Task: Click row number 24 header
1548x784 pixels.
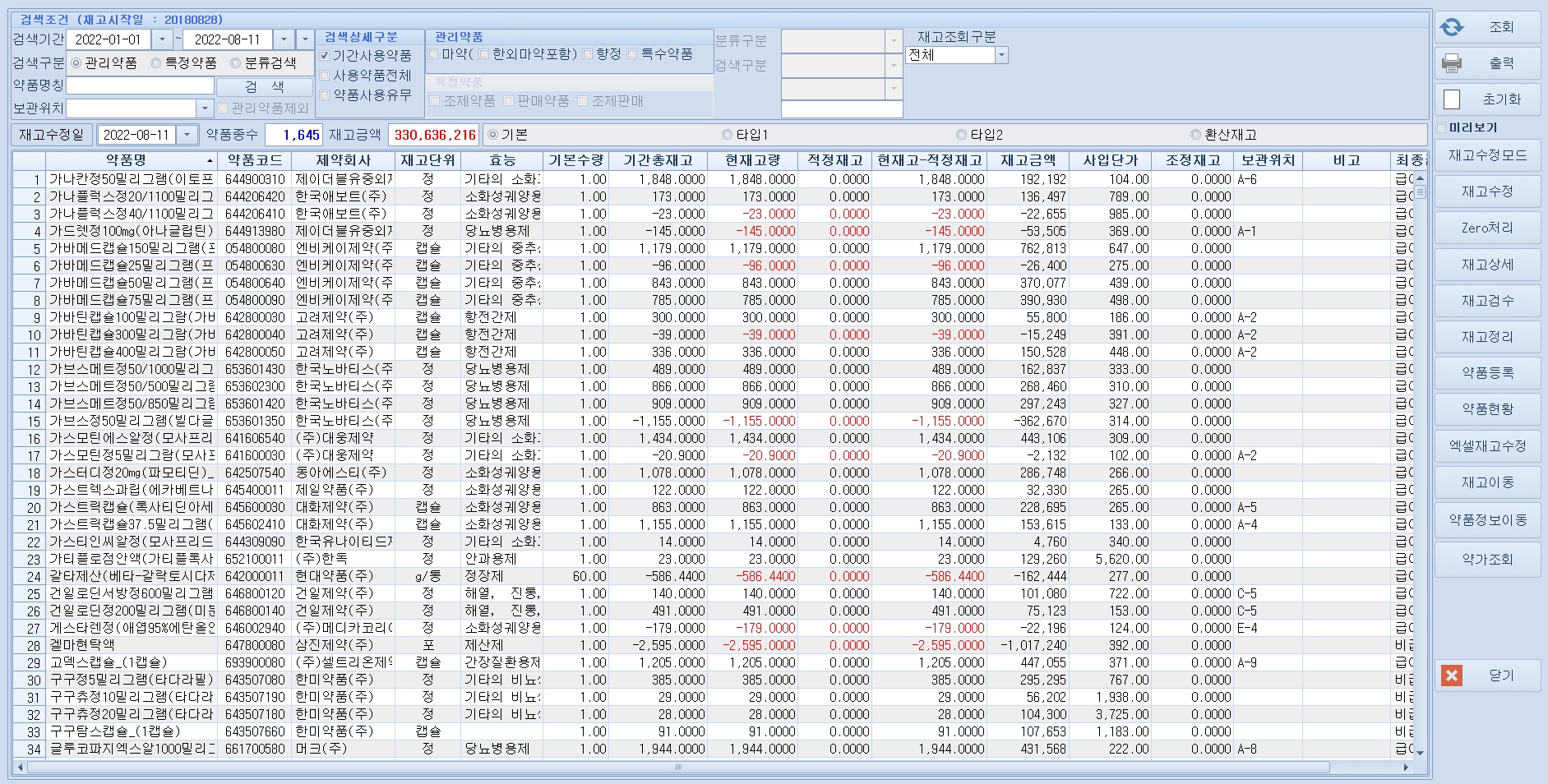Action: click(30, 576)
